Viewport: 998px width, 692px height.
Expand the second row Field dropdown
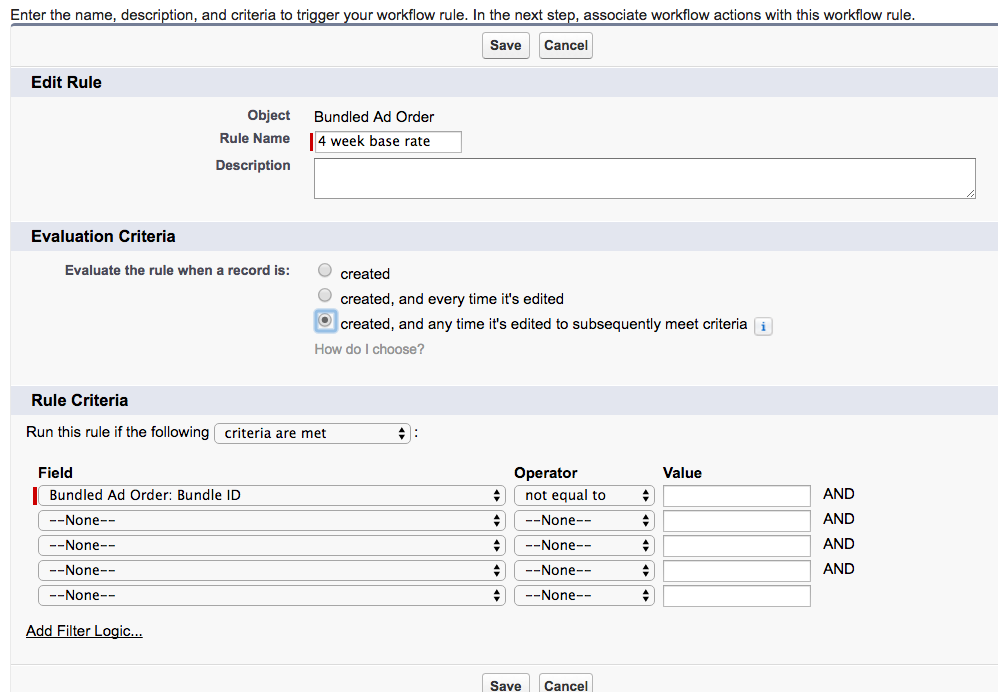[x=272, y=521]
